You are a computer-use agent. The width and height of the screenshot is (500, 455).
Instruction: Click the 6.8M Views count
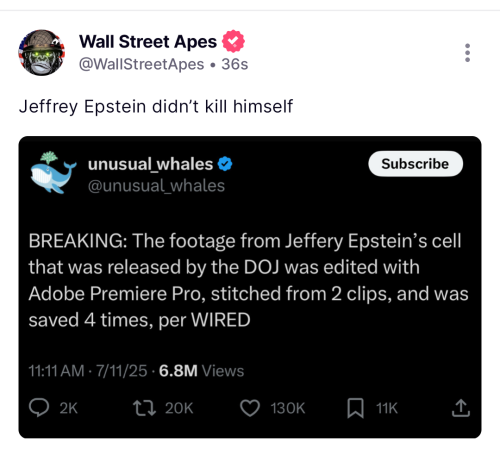tap(201, 371)
